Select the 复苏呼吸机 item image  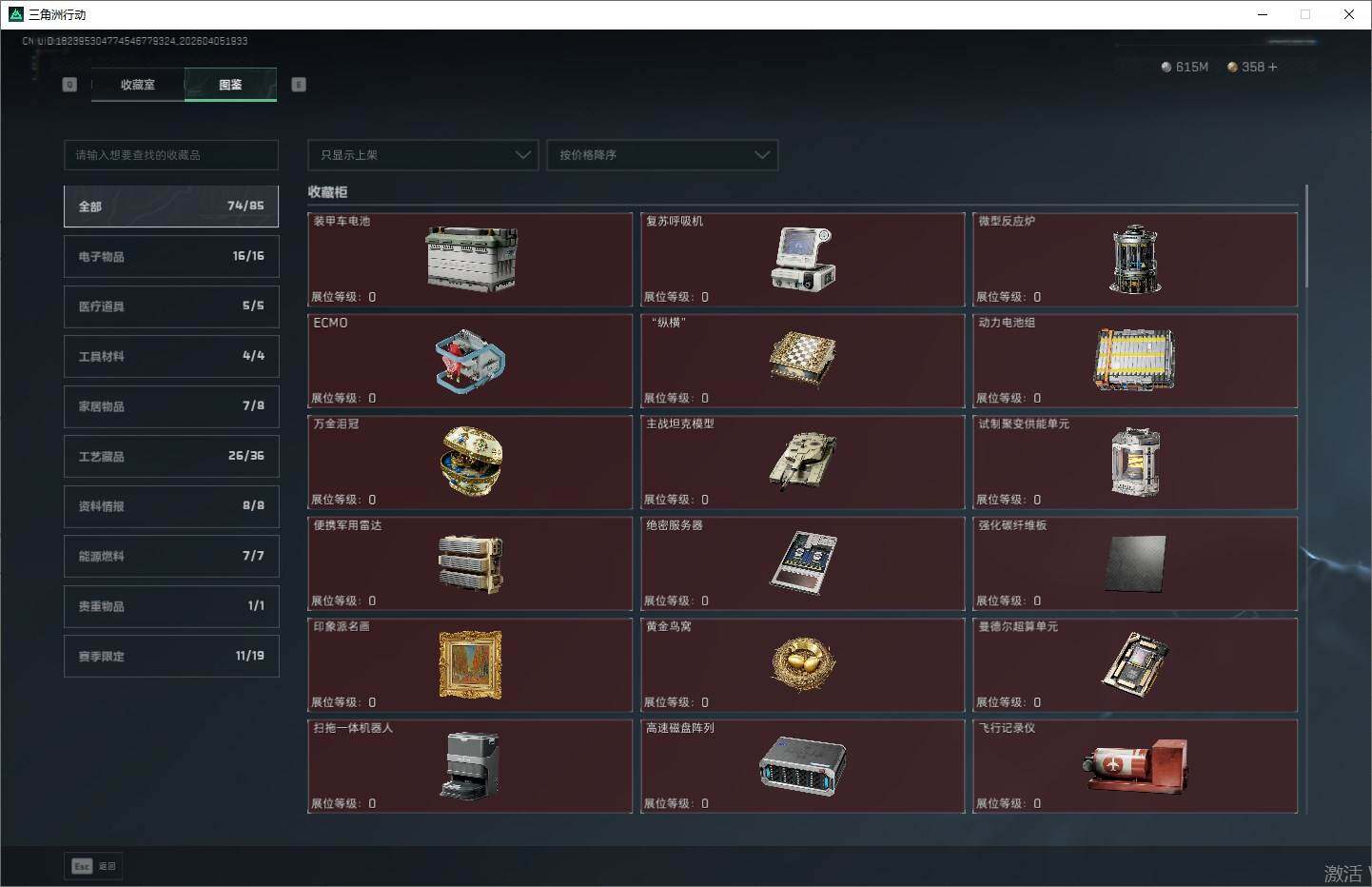(x=802, y=259)
